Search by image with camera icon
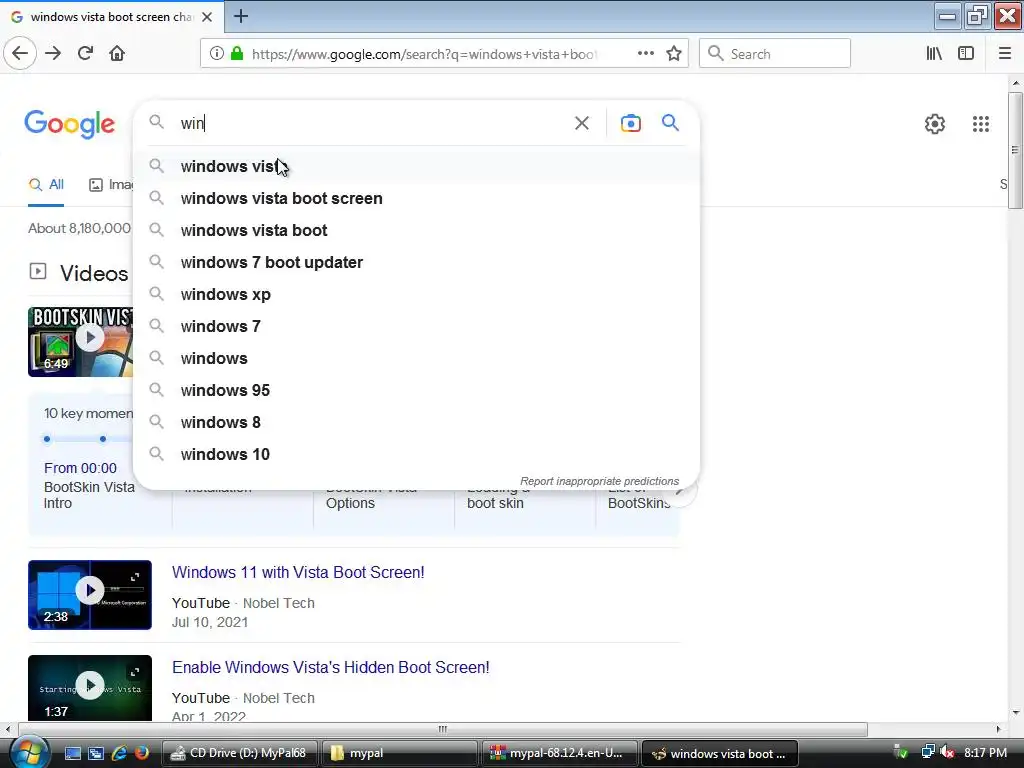 click(630, 123)
